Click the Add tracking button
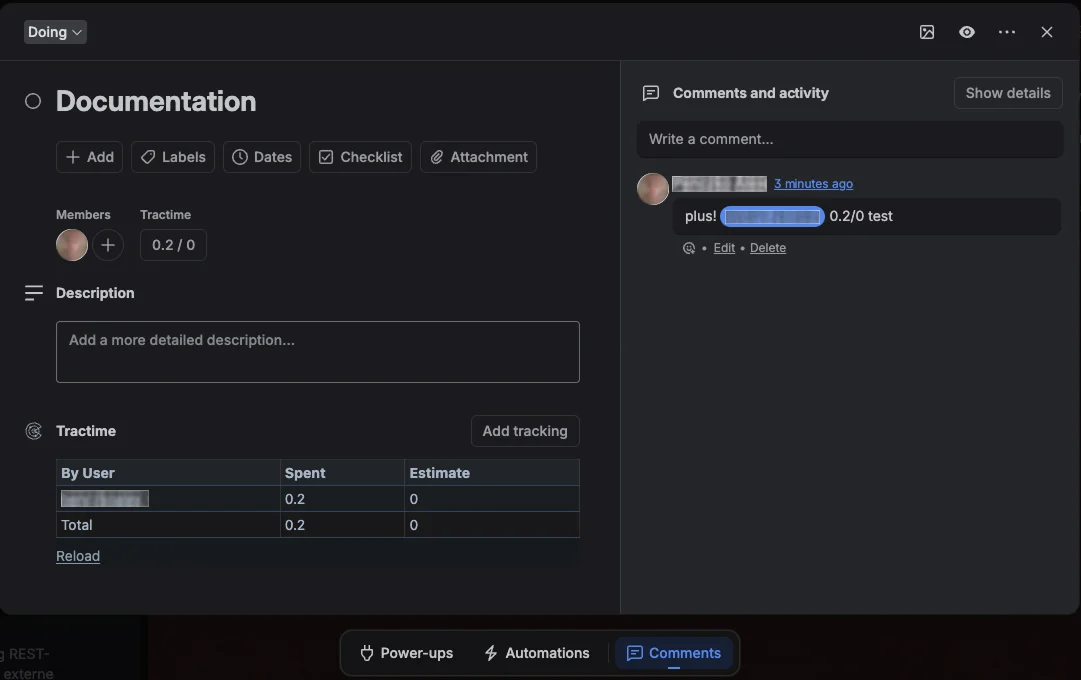This screenshot has width=1081, height=680. point(525,431)
